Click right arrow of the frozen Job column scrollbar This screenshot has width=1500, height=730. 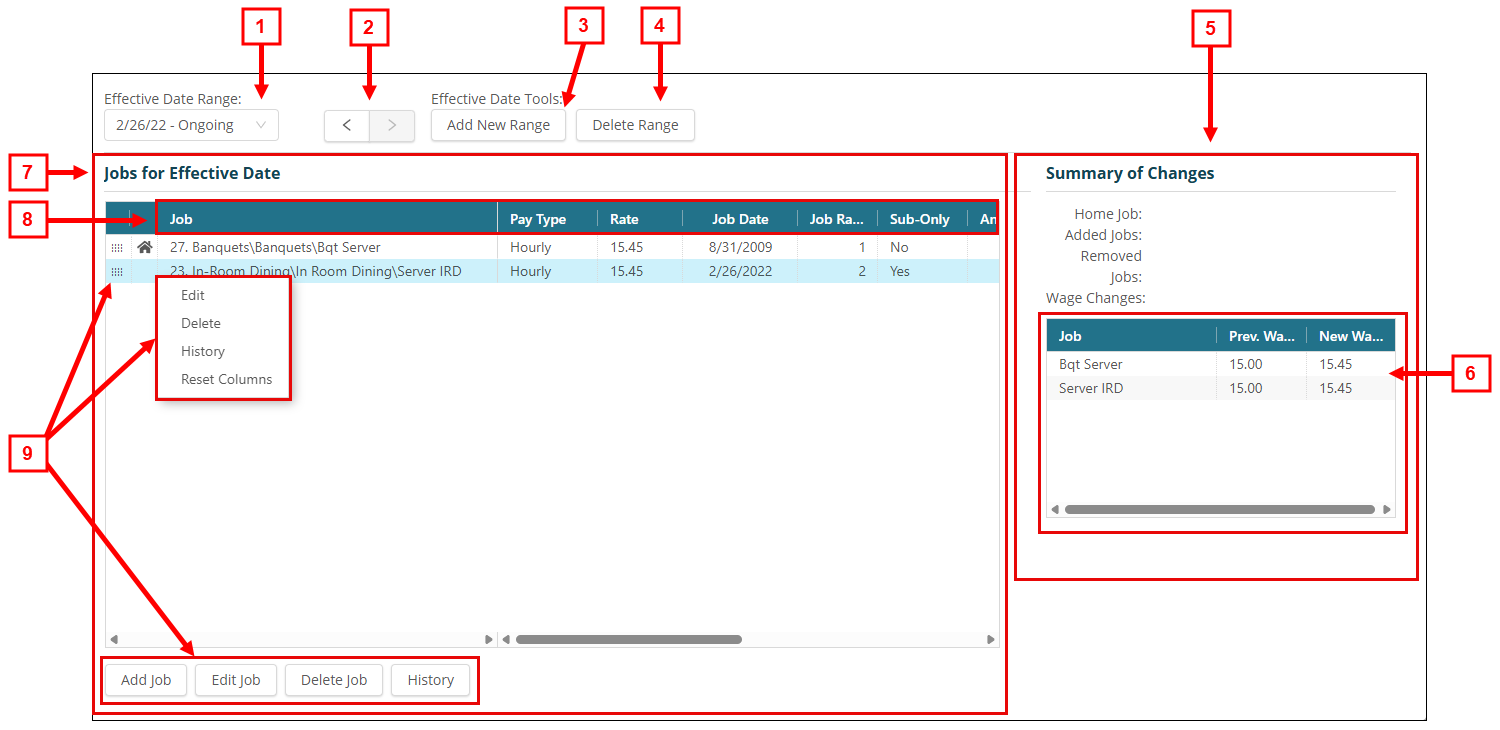tap(489, 639)
